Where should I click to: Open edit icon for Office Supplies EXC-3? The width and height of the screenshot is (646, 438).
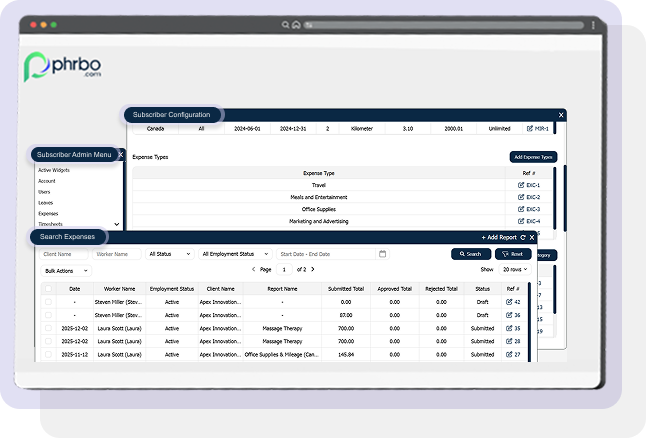[520, 209]
